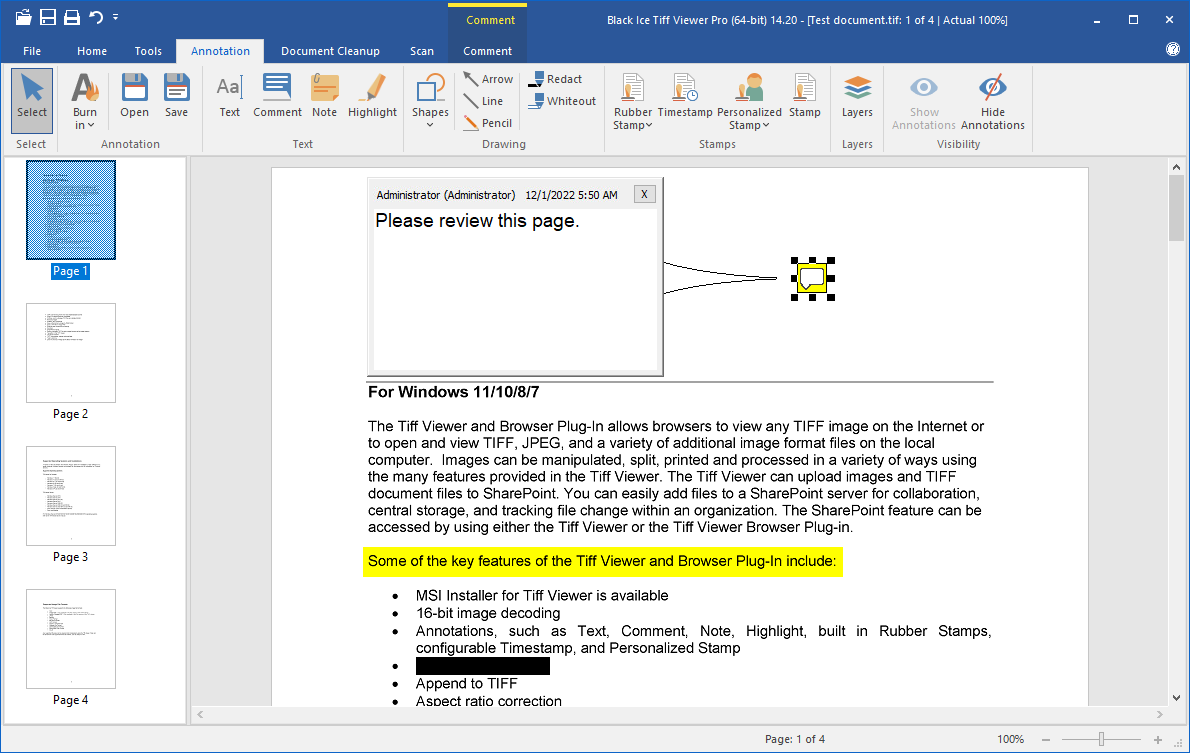Close the comment popup with X
Image resolution: width=1190 pixels, height=753 pixels.
pyautogui.click(x=645, y=194)
